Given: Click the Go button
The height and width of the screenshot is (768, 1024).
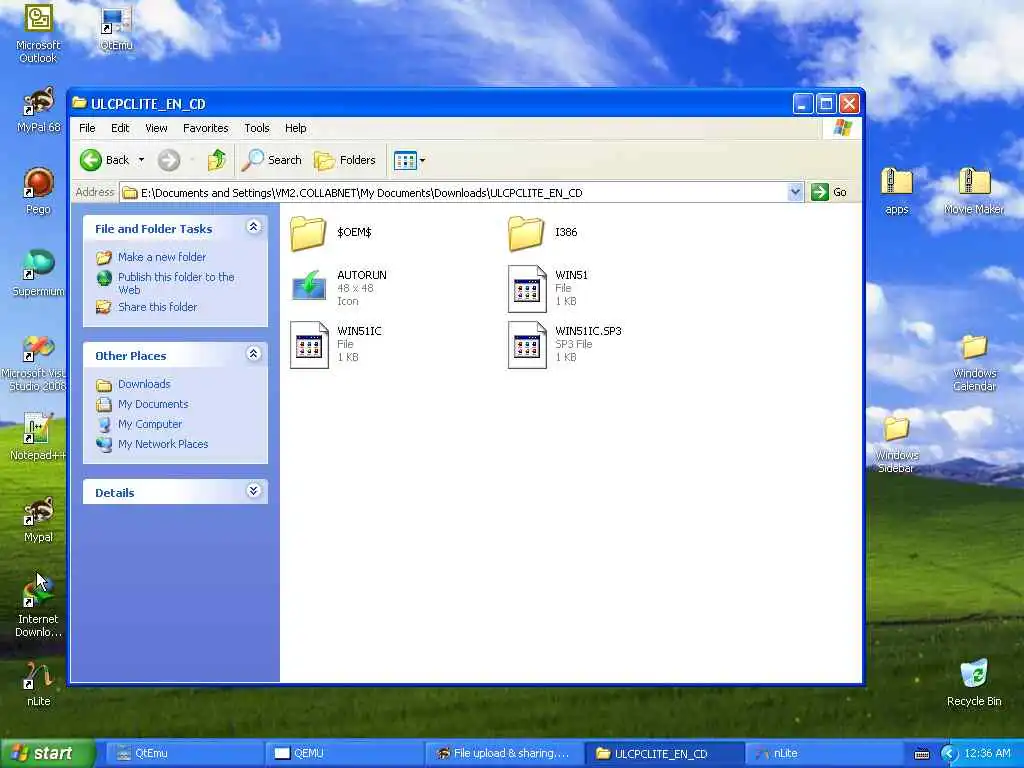Looking at the screenshot, I should point(829,192).
